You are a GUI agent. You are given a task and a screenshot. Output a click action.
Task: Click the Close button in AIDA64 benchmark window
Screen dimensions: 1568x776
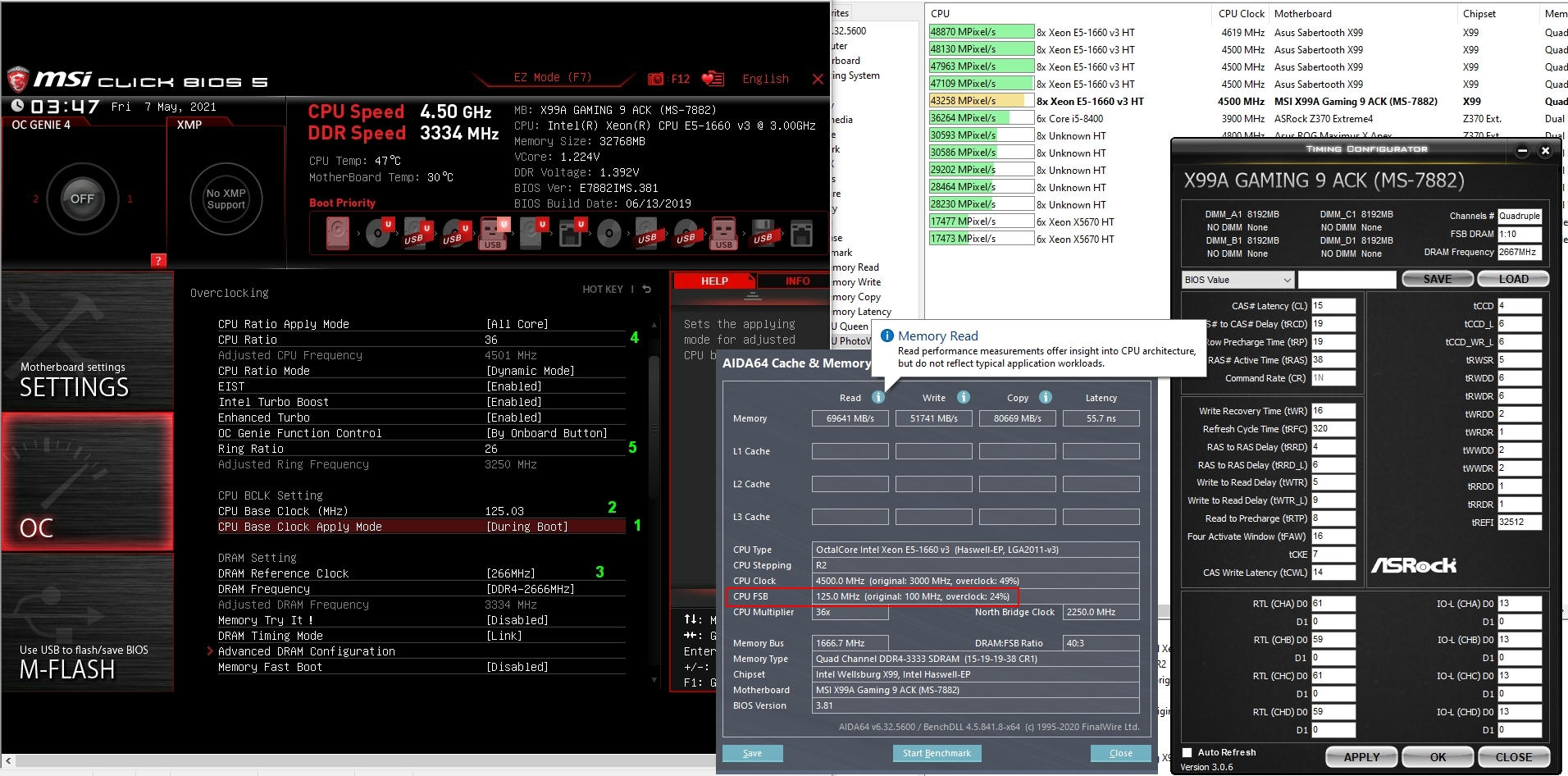tap(1120, 753)
